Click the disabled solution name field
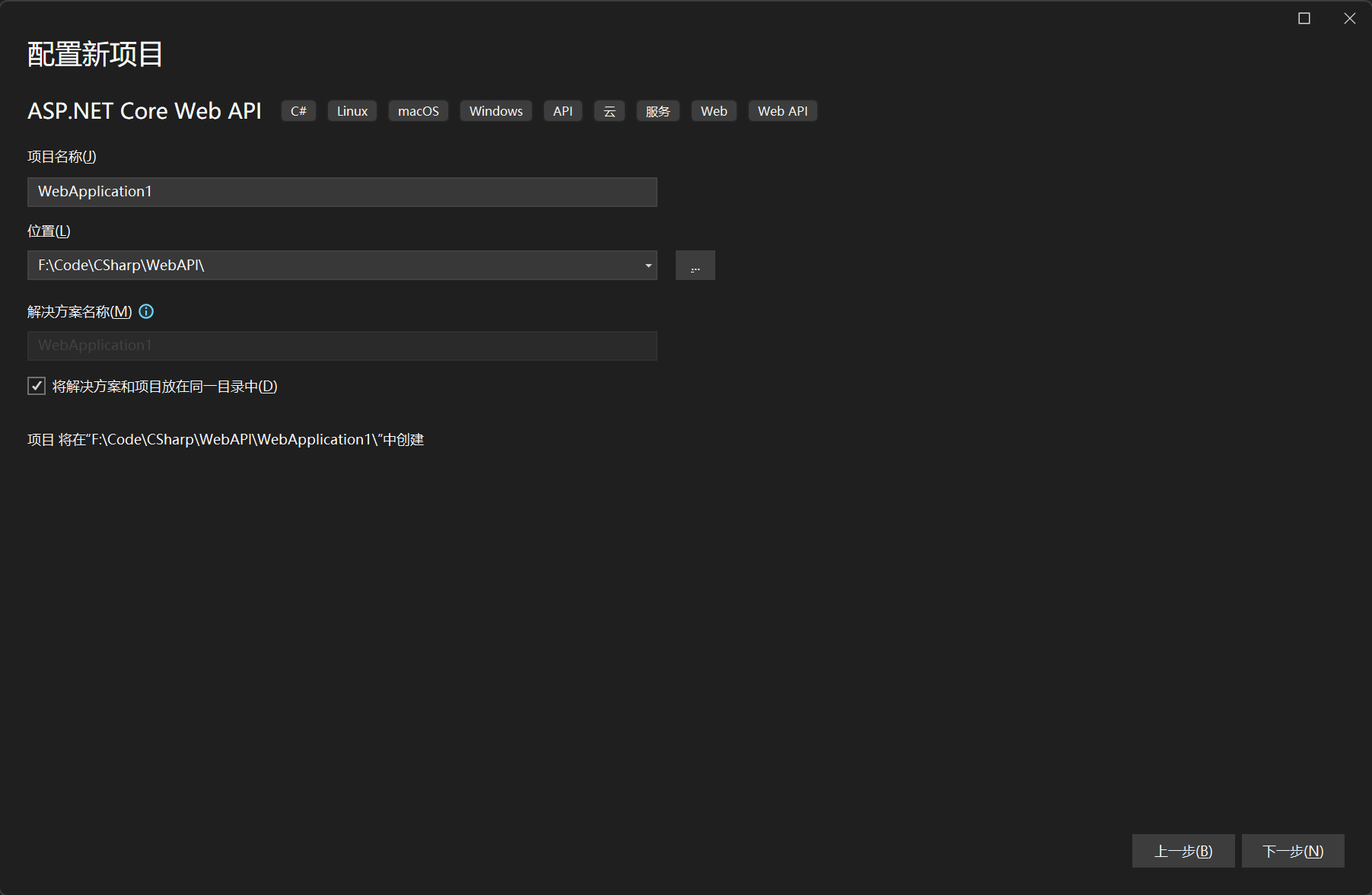 342,346
